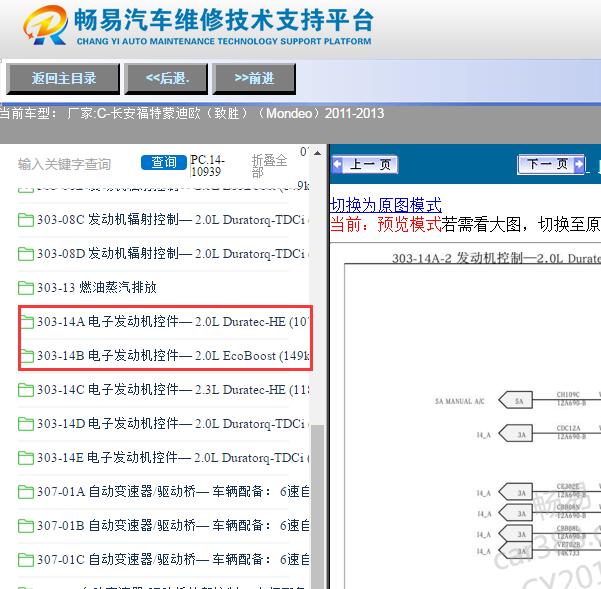Open folder icon for 303-14A
Viewport: 601px width, 589px height.
[26, 322]
